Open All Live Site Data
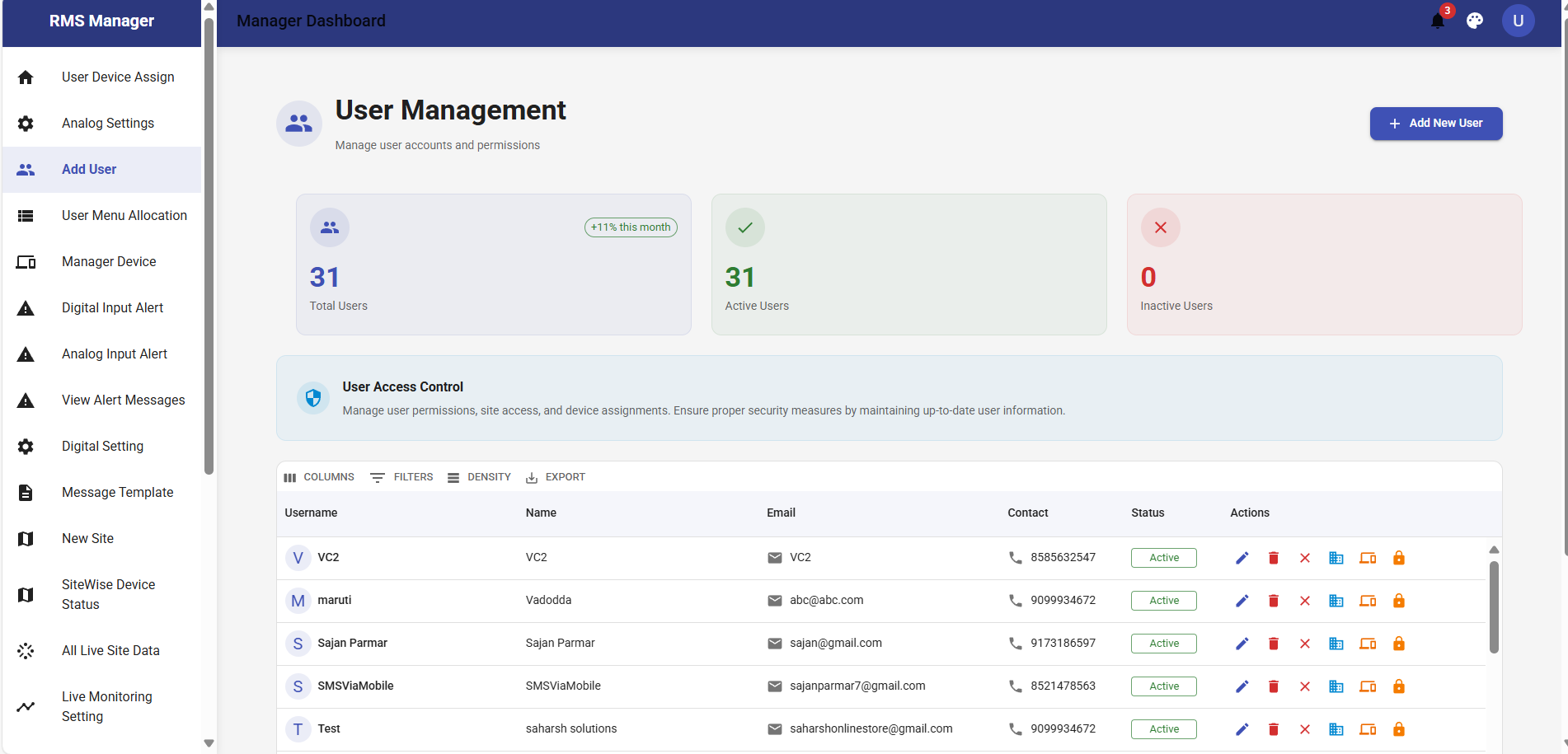This screenshot has height=754, width=1568. (x=102, y=651)
